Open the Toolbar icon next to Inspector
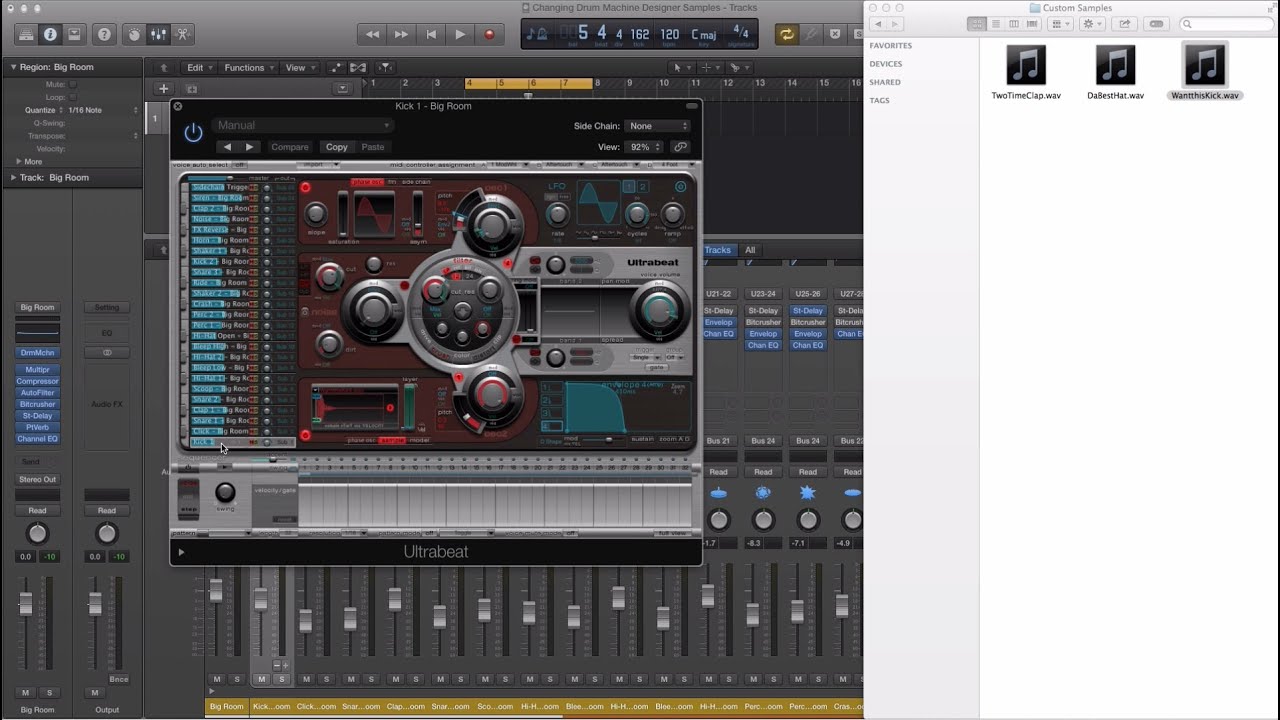Screen dimensions: 1280x720 click(74, 34)
